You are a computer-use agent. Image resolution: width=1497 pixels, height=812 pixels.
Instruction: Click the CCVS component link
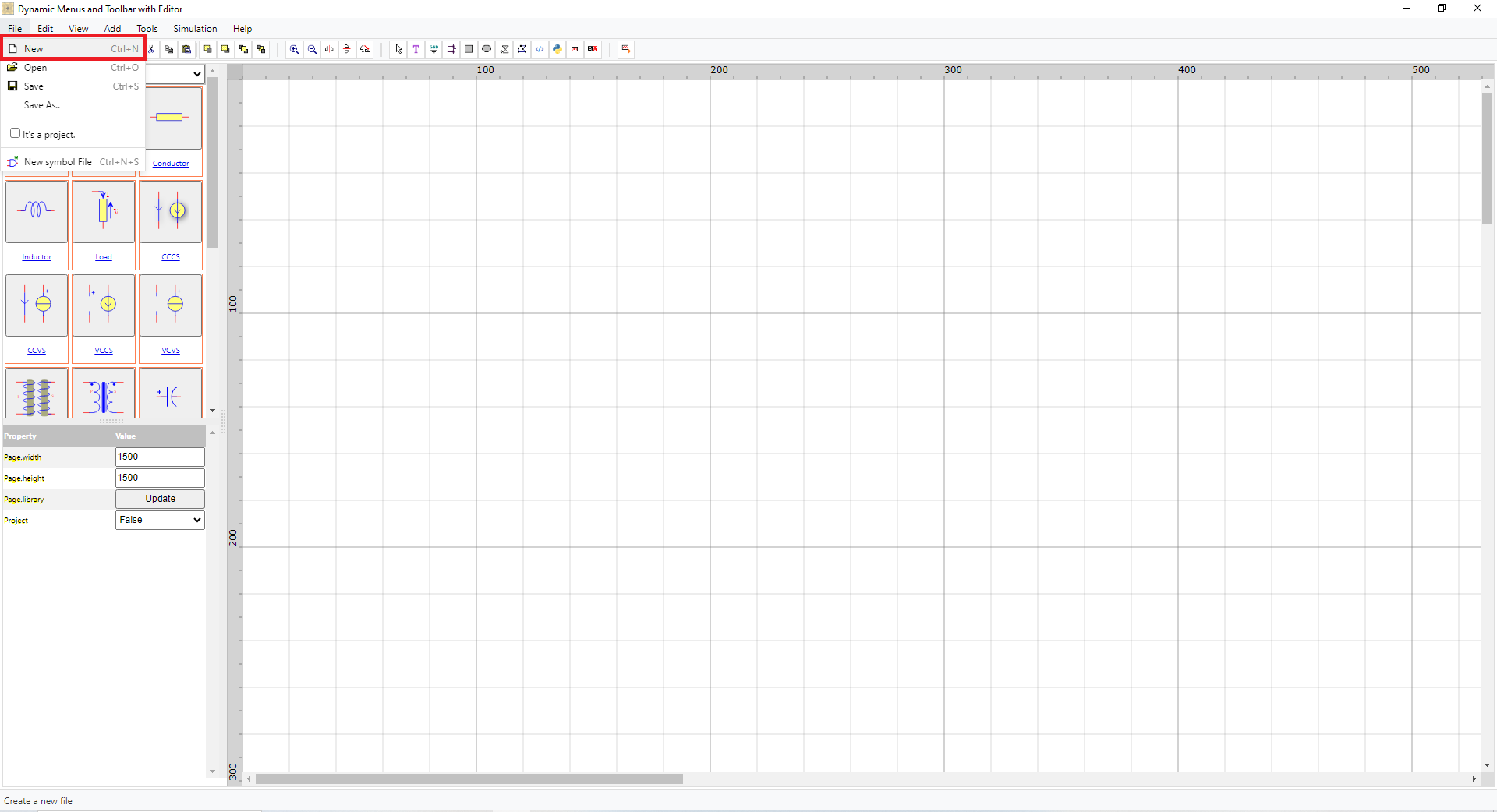(x=37, y=351)
